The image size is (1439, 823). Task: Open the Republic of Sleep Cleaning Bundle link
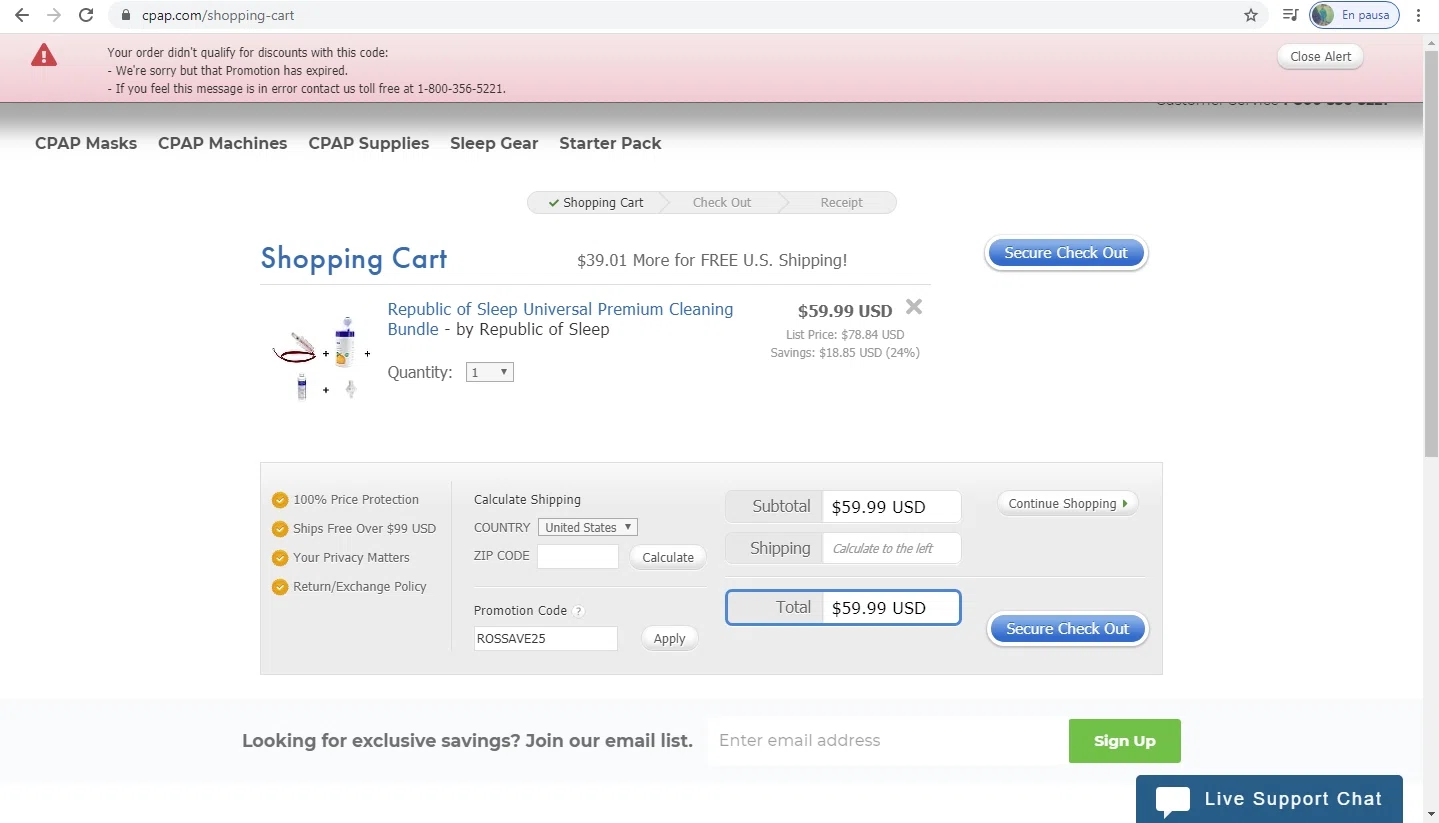[560, 319]
